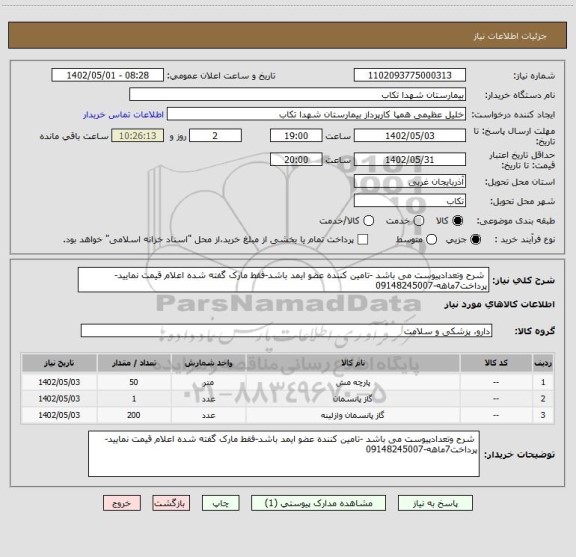This screenshot has height=557, width=576.
Task: Click the ردیف column header
Action: 543,363
